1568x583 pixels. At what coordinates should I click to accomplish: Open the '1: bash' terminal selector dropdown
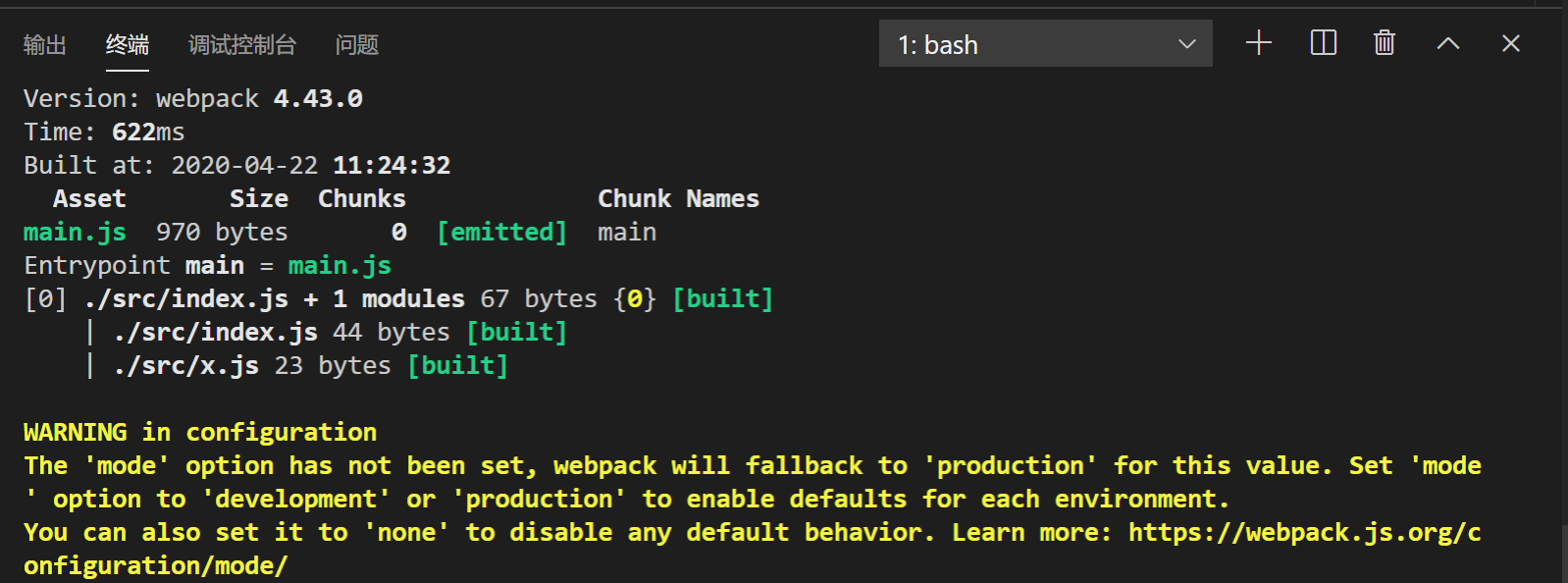click(1046, 44)
